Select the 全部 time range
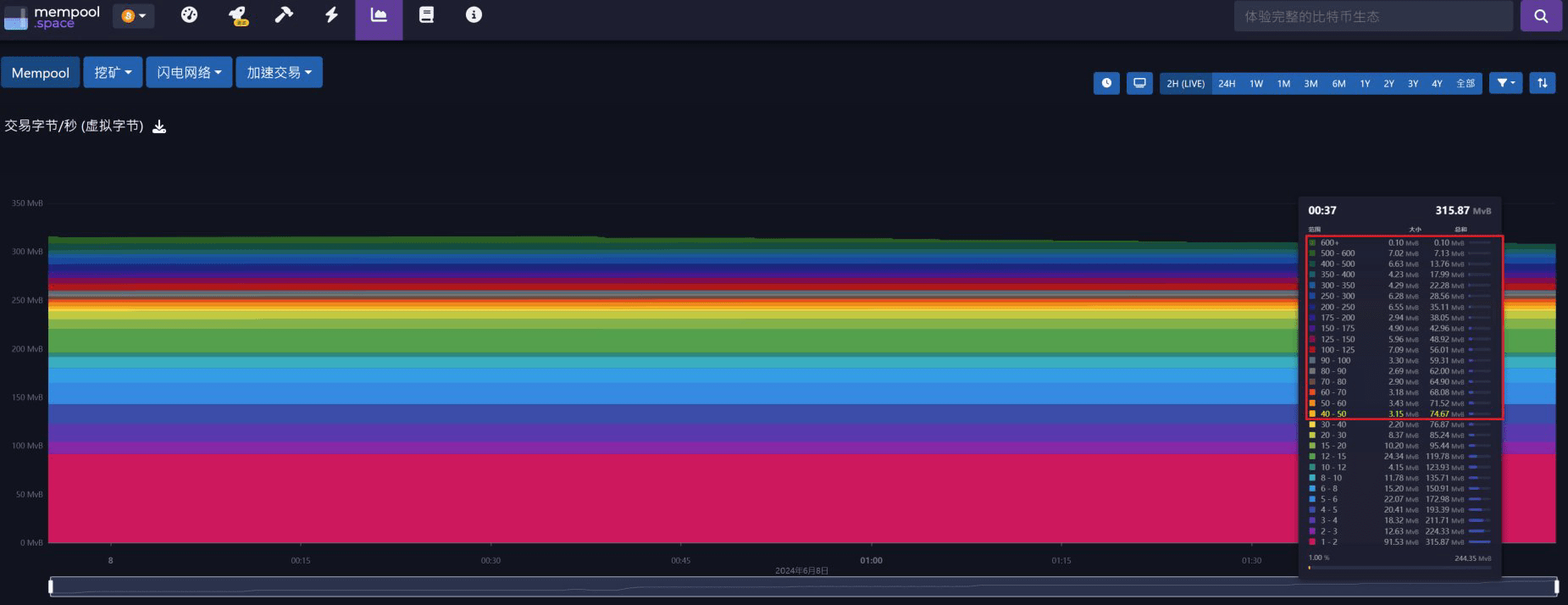This screenshot has height=605, width=1568. 1465,83
